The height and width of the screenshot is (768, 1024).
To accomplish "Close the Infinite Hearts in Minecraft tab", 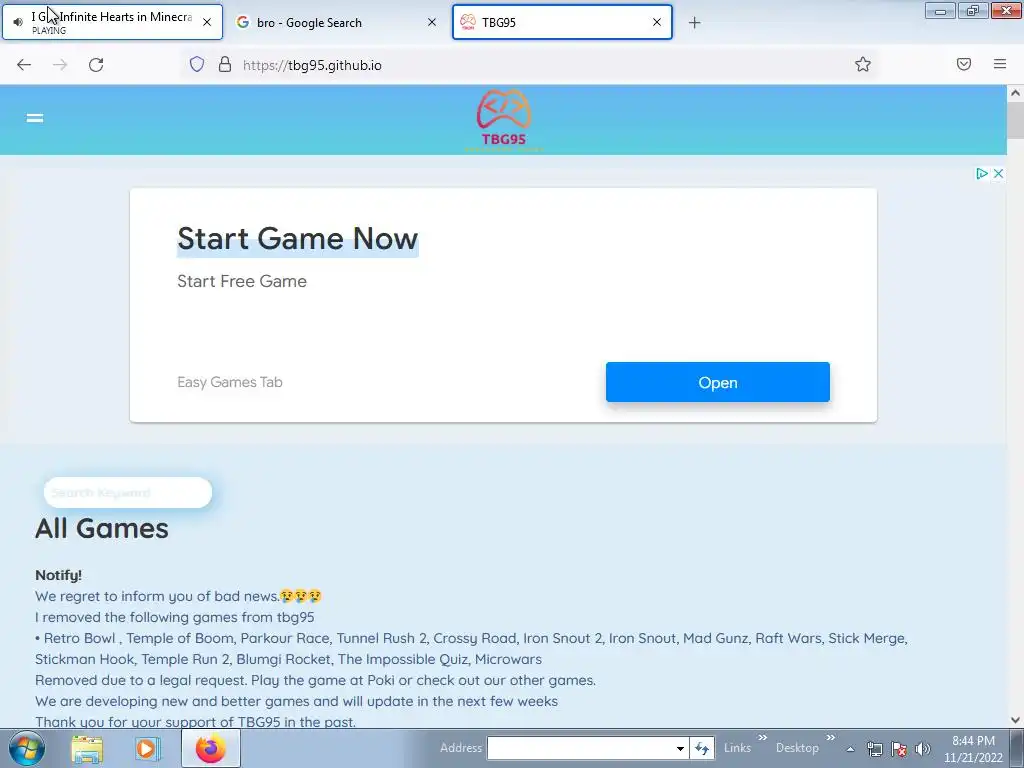I will point(207,22).
